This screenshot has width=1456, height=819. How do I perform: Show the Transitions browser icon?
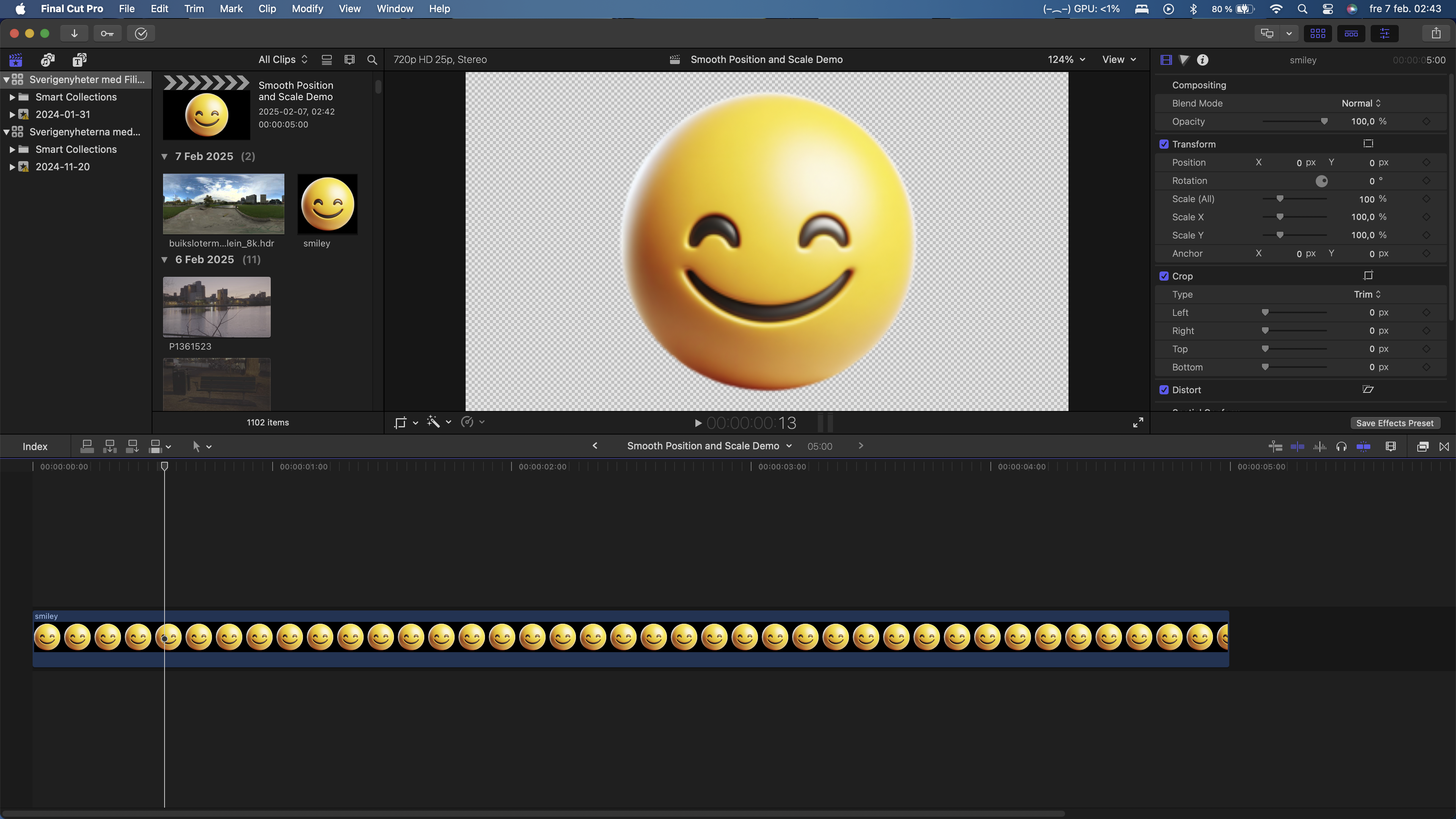point(1444,447)
